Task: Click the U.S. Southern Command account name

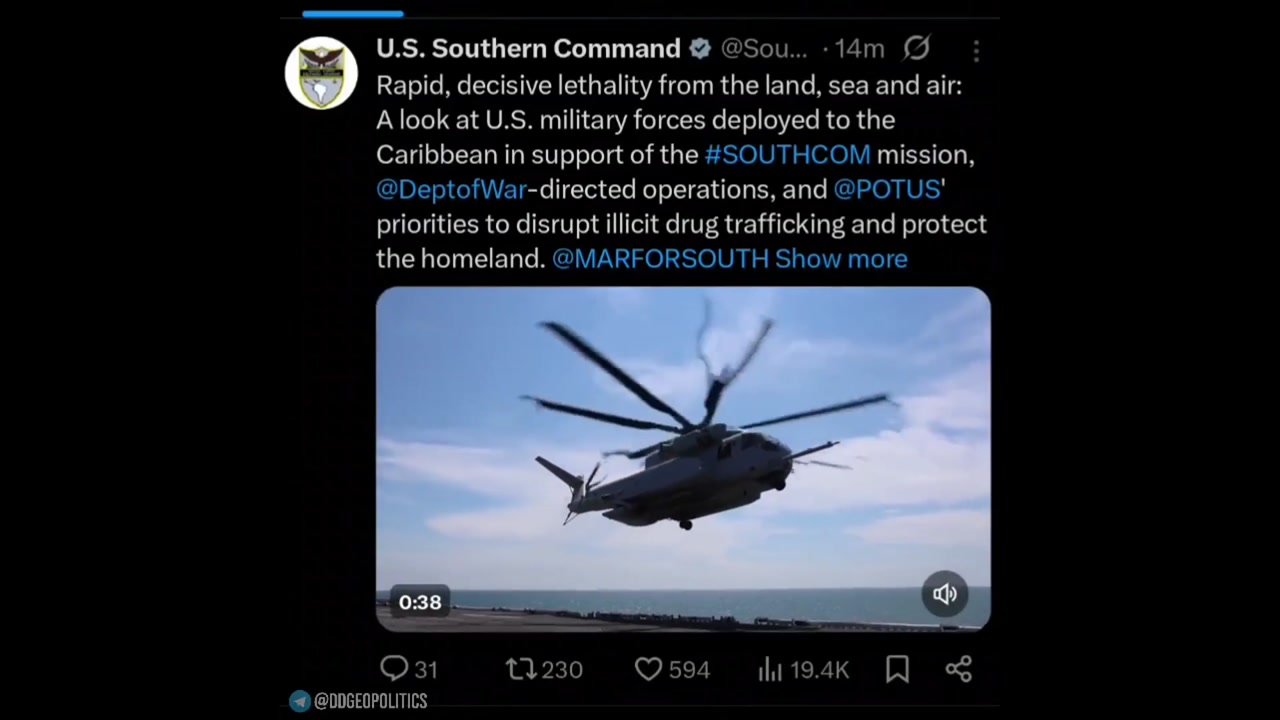Action: click(528, 48)
